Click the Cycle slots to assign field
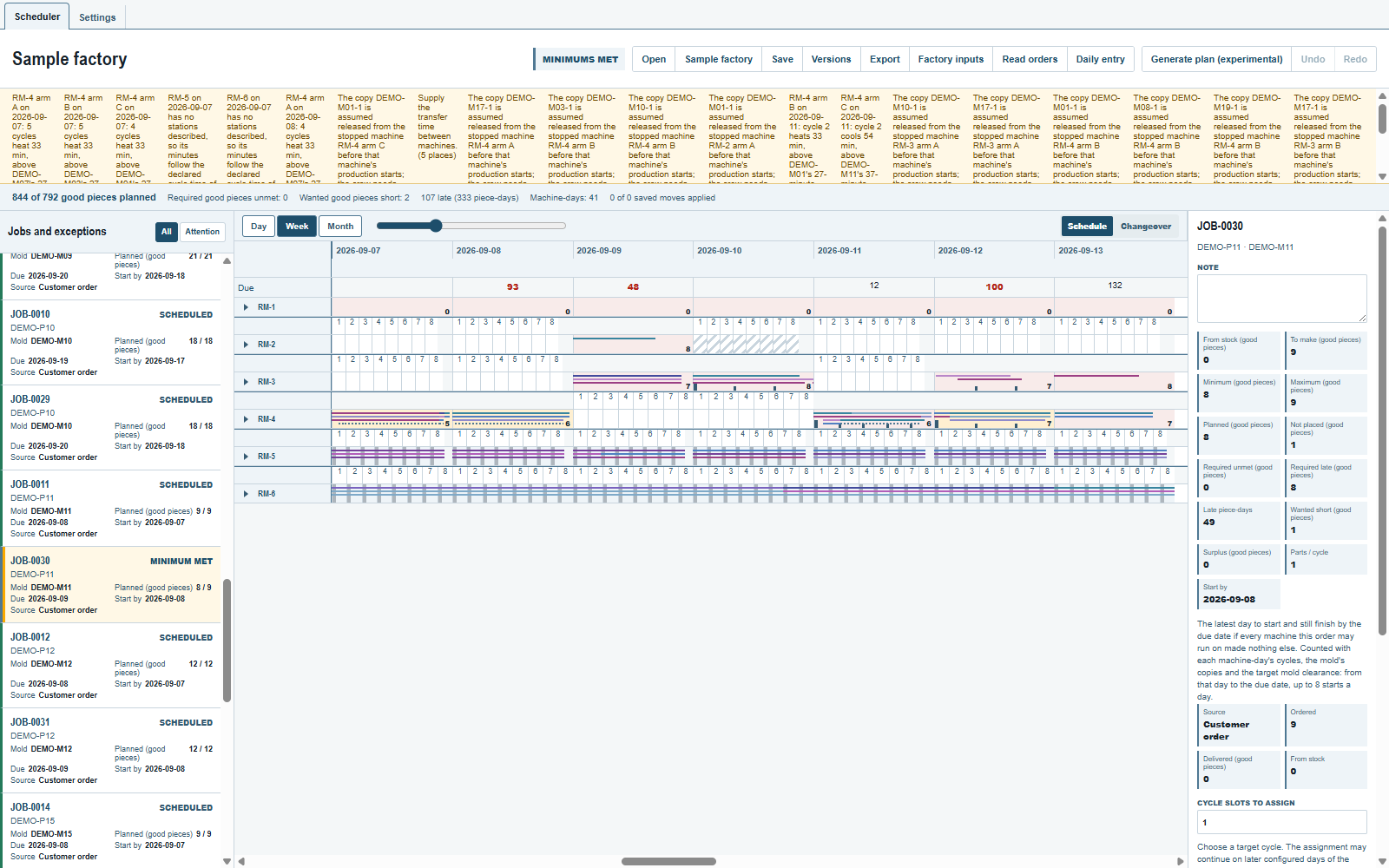 pos(1281,822)
